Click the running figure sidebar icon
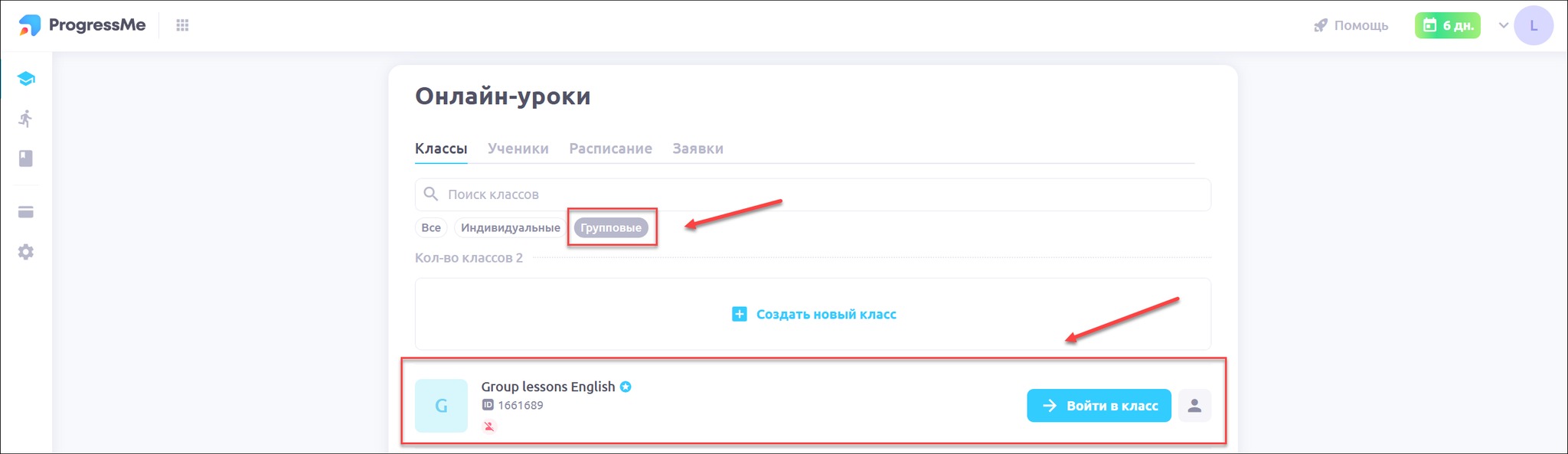 pos(26,119)
